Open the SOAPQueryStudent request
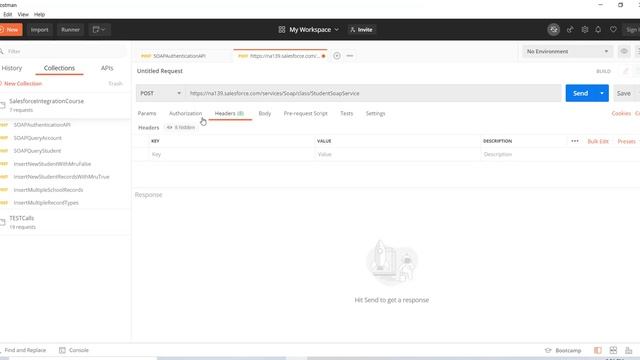Screen dimensions: 640x360 click(x=37, y=151)
